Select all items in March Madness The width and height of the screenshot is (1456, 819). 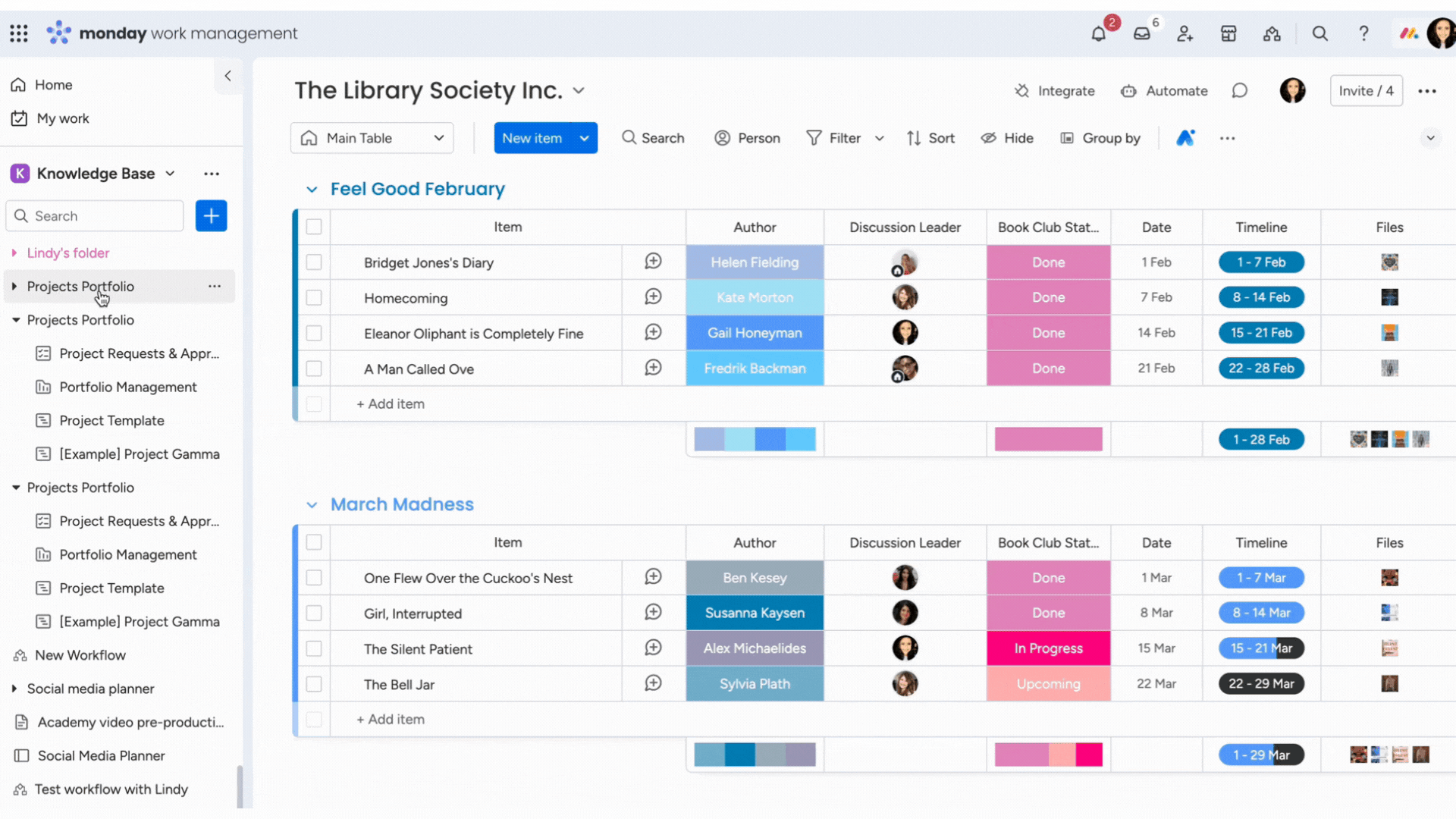tap(314, 542)
